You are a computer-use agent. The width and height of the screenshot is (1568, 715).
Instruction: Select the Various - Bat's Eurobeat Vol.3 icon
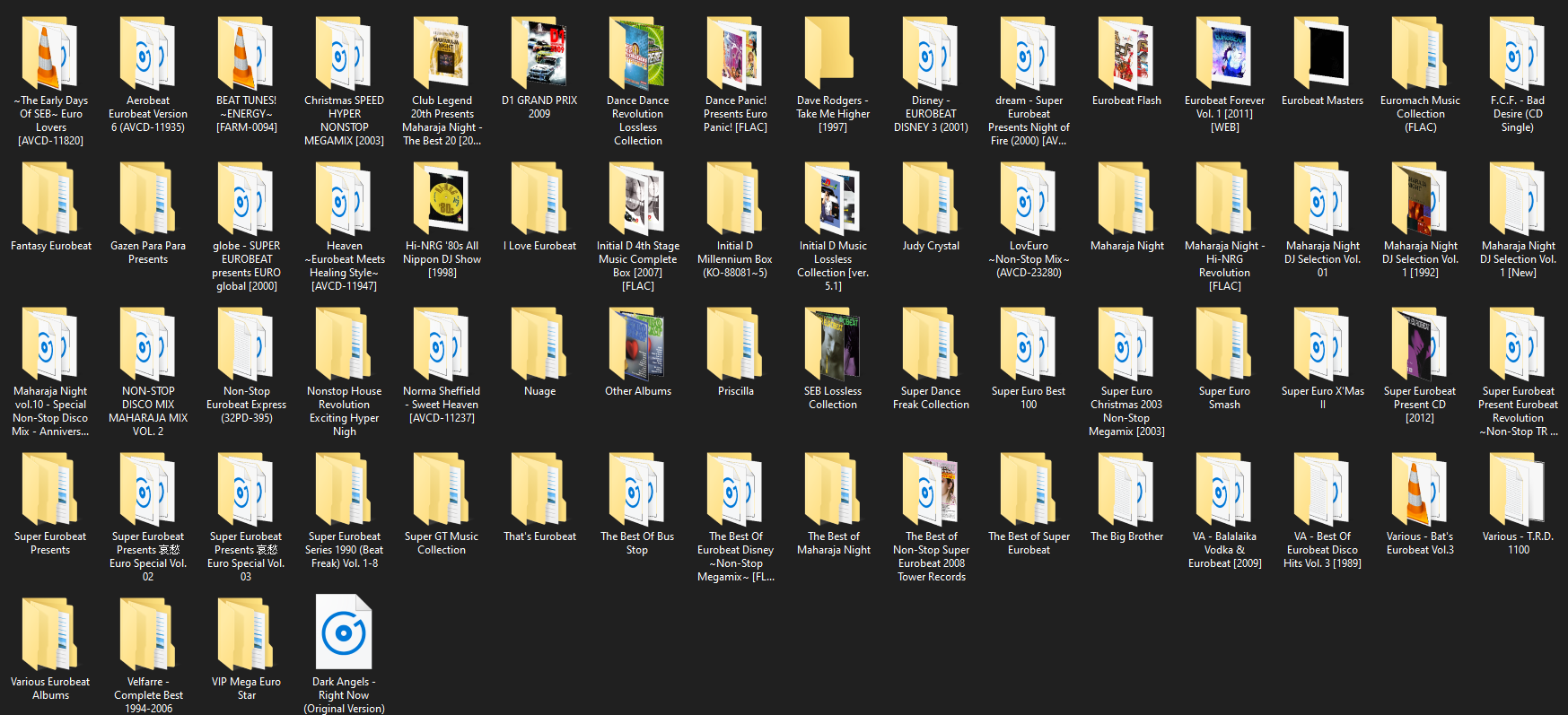tap(1420, 490)
